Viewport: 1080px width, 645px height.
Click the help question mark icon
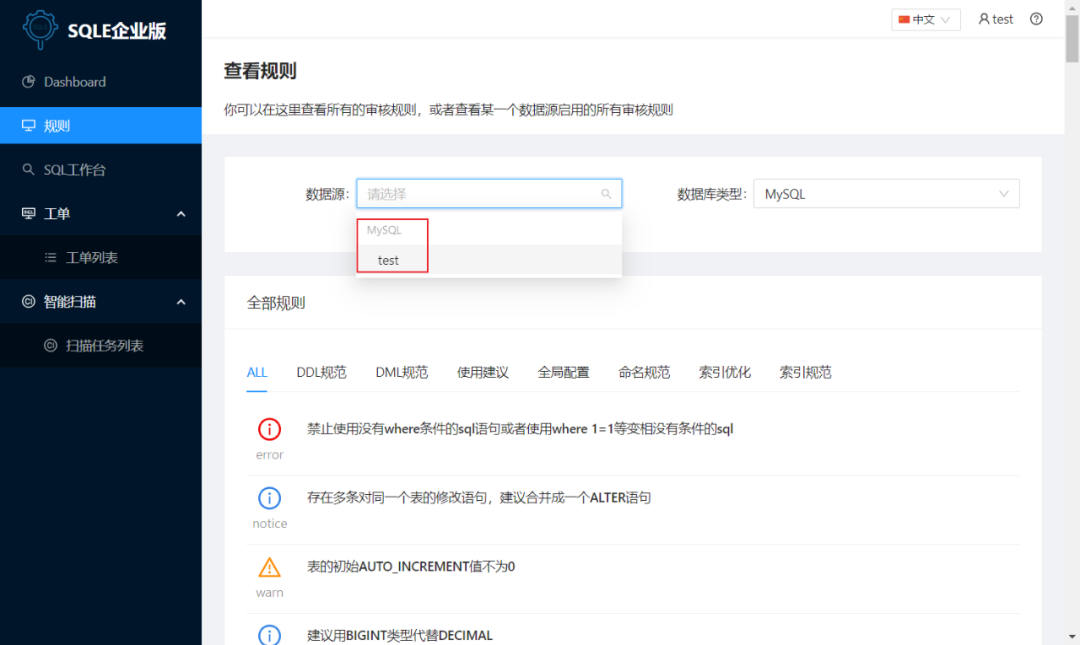click(1036, 19)
